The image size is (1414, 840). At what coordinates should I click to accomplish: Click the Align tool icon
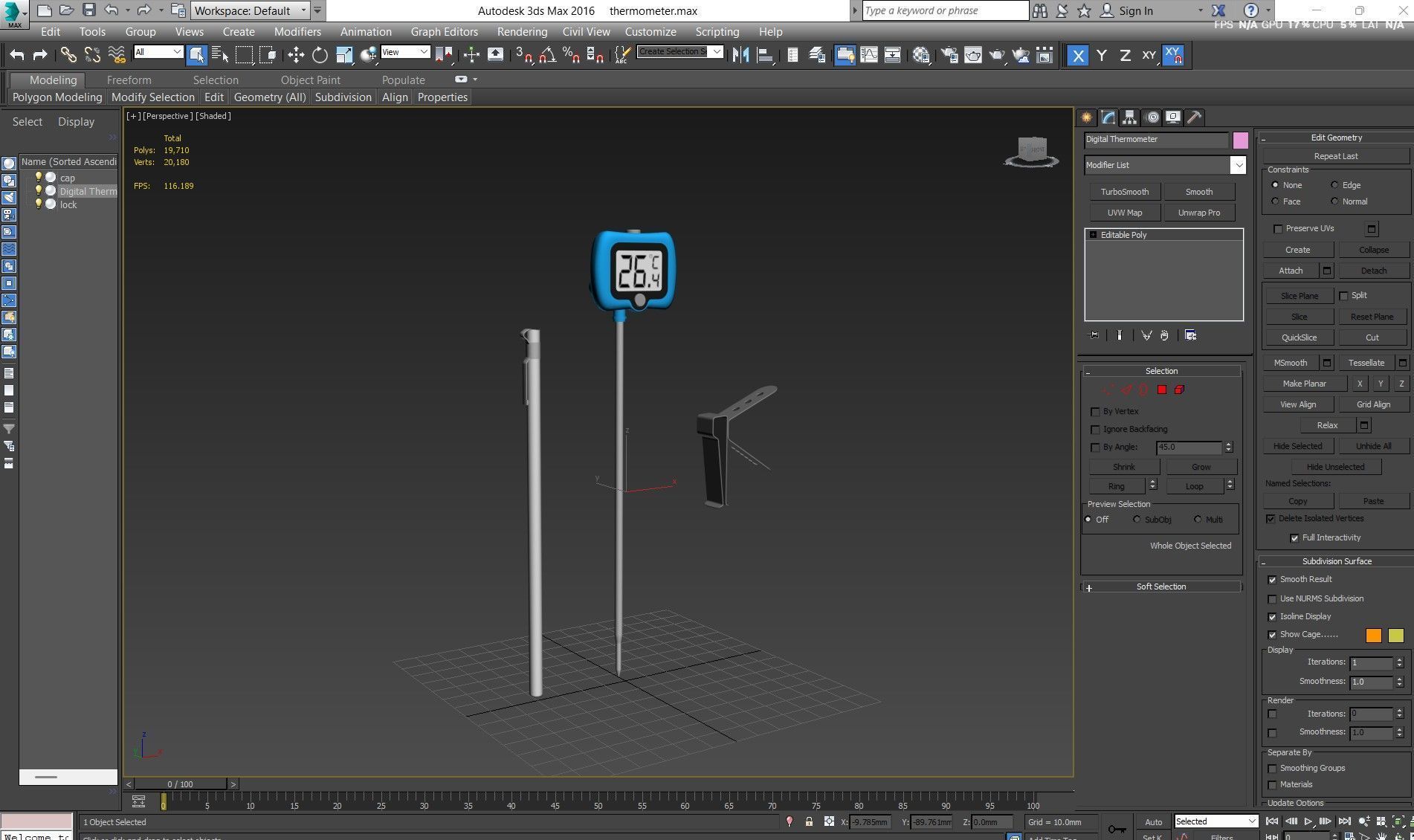(764, 55)
